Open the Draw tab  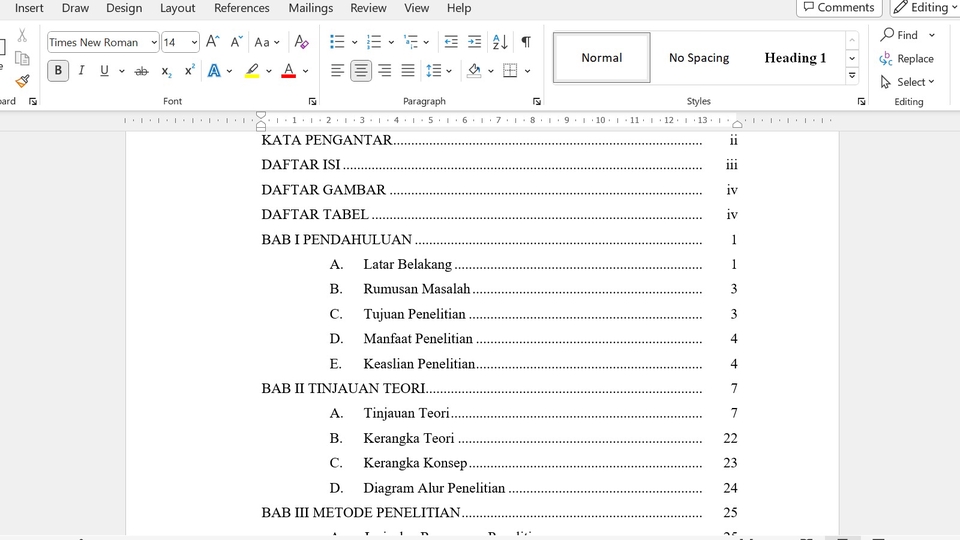coord(75,8)
